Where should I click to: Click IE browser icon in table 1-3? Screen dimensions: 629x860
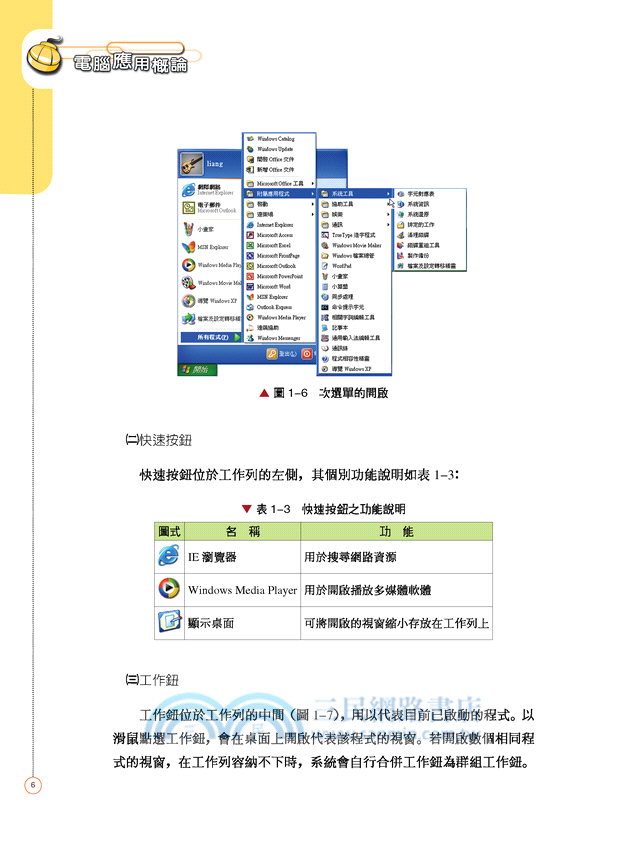[169, 556]
